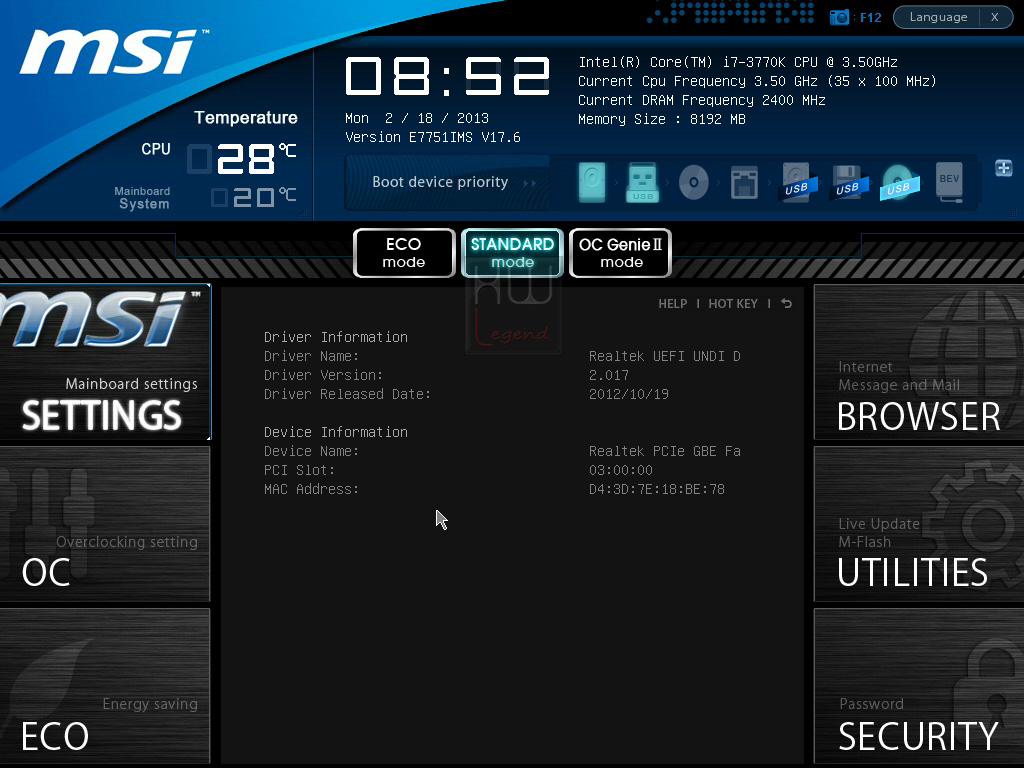Switch to ECO mode
Image resolution: width=1024 pixels, height=768 pixels.
(404, 253)
